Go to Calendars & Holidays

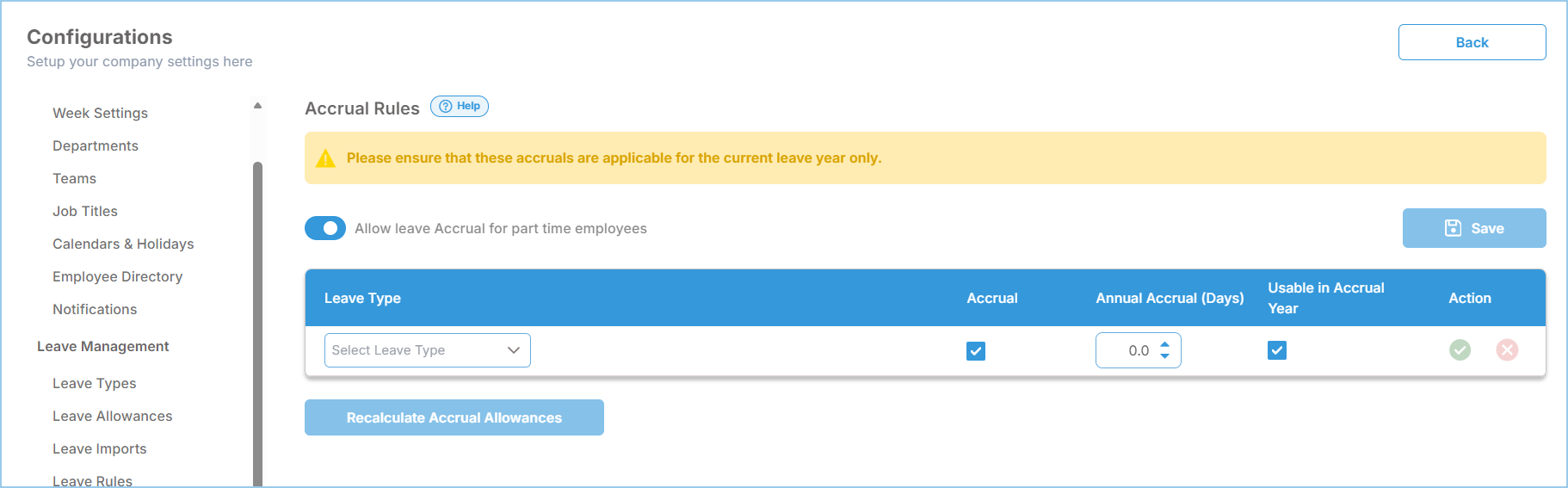tap(123, 244)
